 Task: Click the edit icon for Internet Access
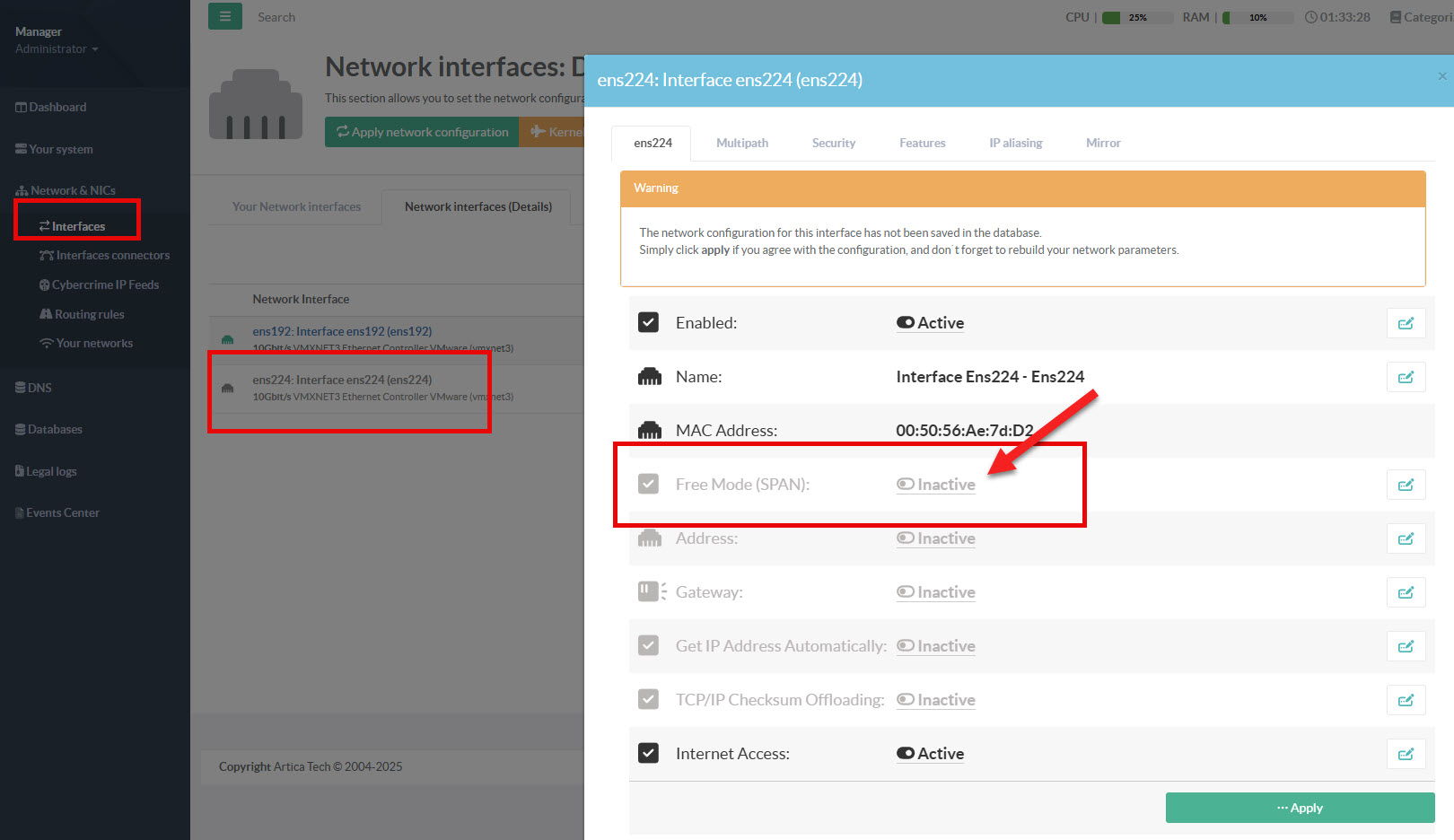(x=1406, y=754)
